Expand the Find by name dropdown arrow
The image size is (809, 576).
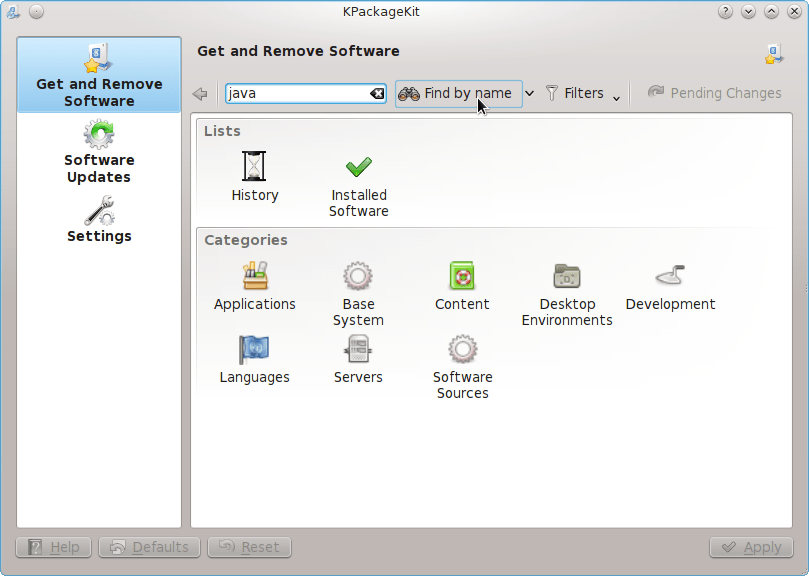(x=529, y=94)
